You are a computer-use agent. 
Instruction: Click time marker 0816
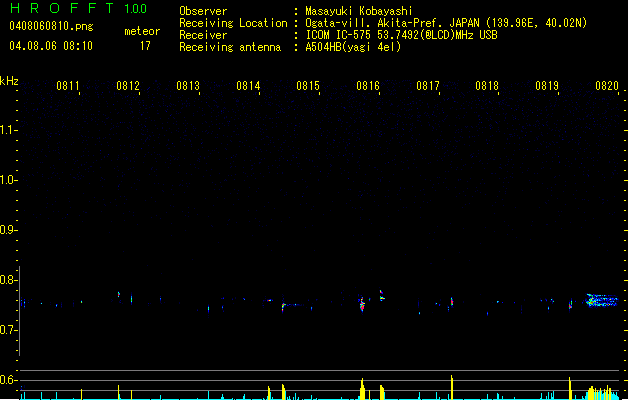tap(368, 86)
